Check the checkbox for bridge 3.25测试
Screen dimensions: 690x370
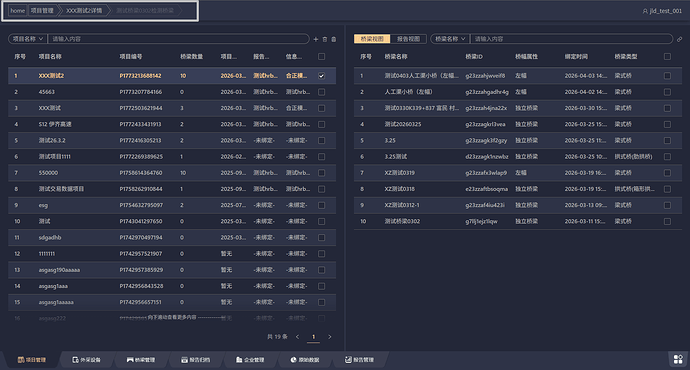[x=667, y=157]
